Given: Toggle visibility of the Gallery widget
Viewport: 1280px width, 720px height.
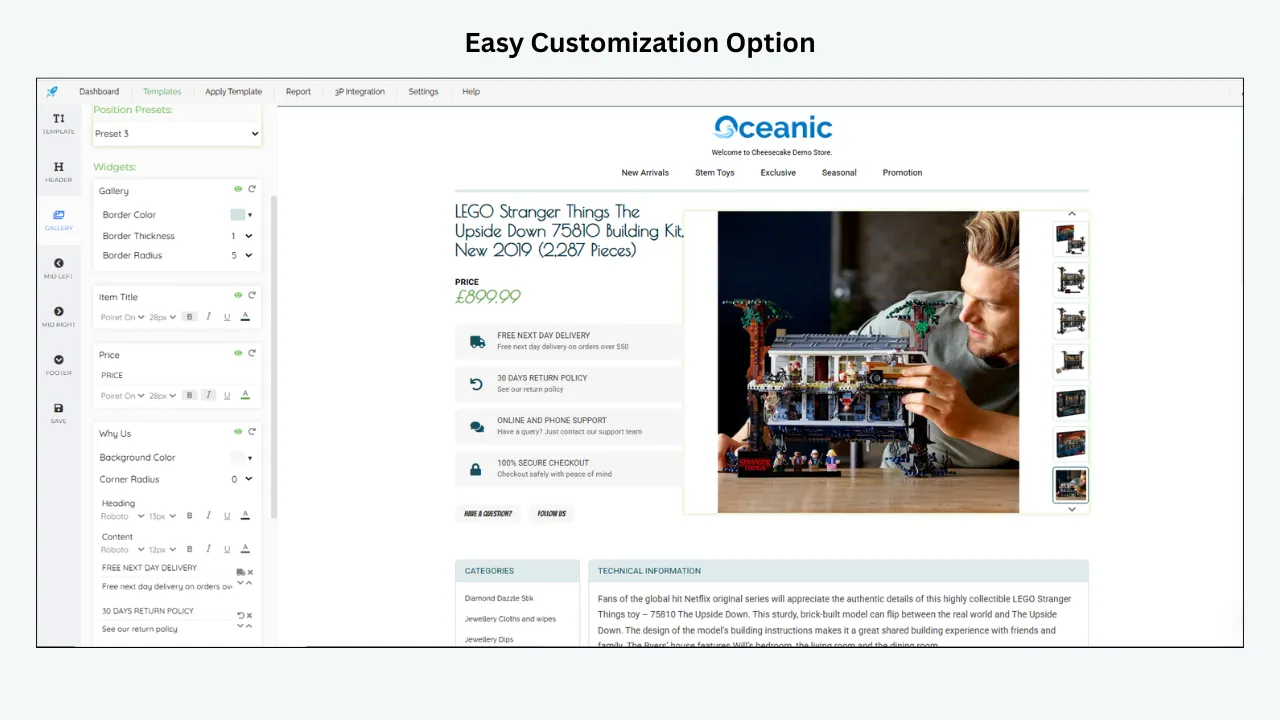Looking at the screenshot, I should (238, 189).
